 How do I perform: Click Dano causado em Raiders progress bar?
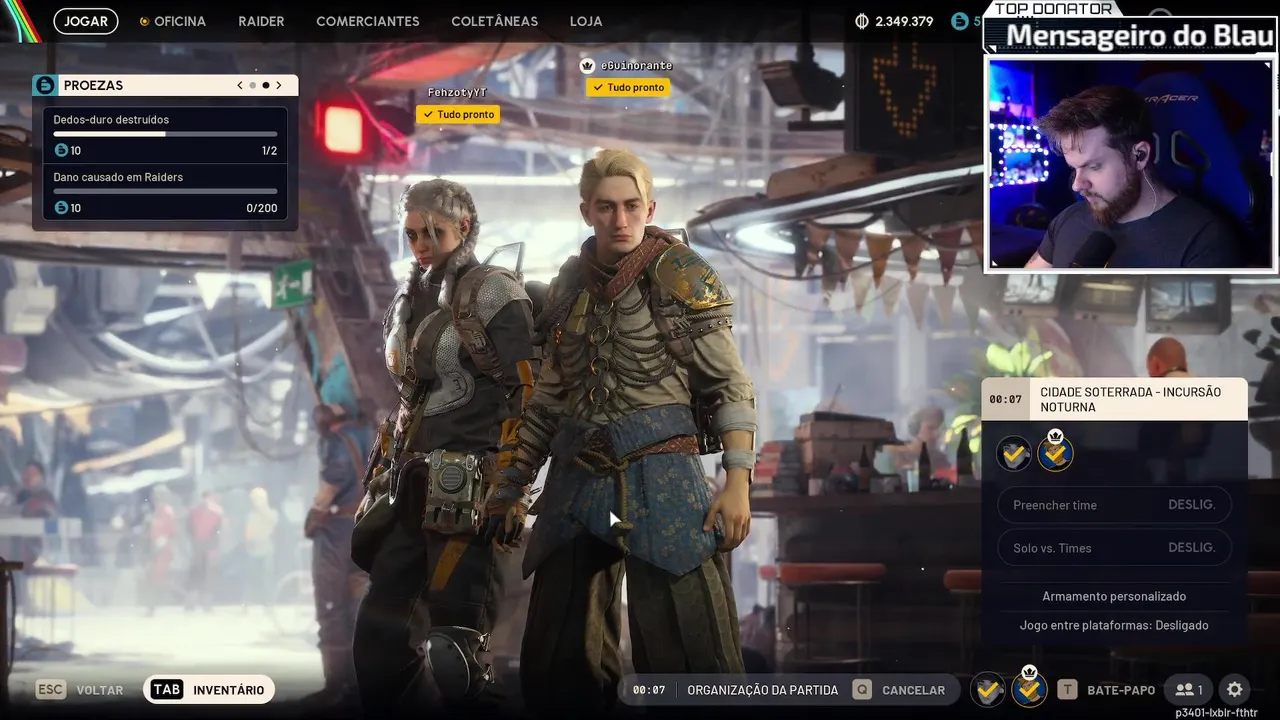[165, 191]
